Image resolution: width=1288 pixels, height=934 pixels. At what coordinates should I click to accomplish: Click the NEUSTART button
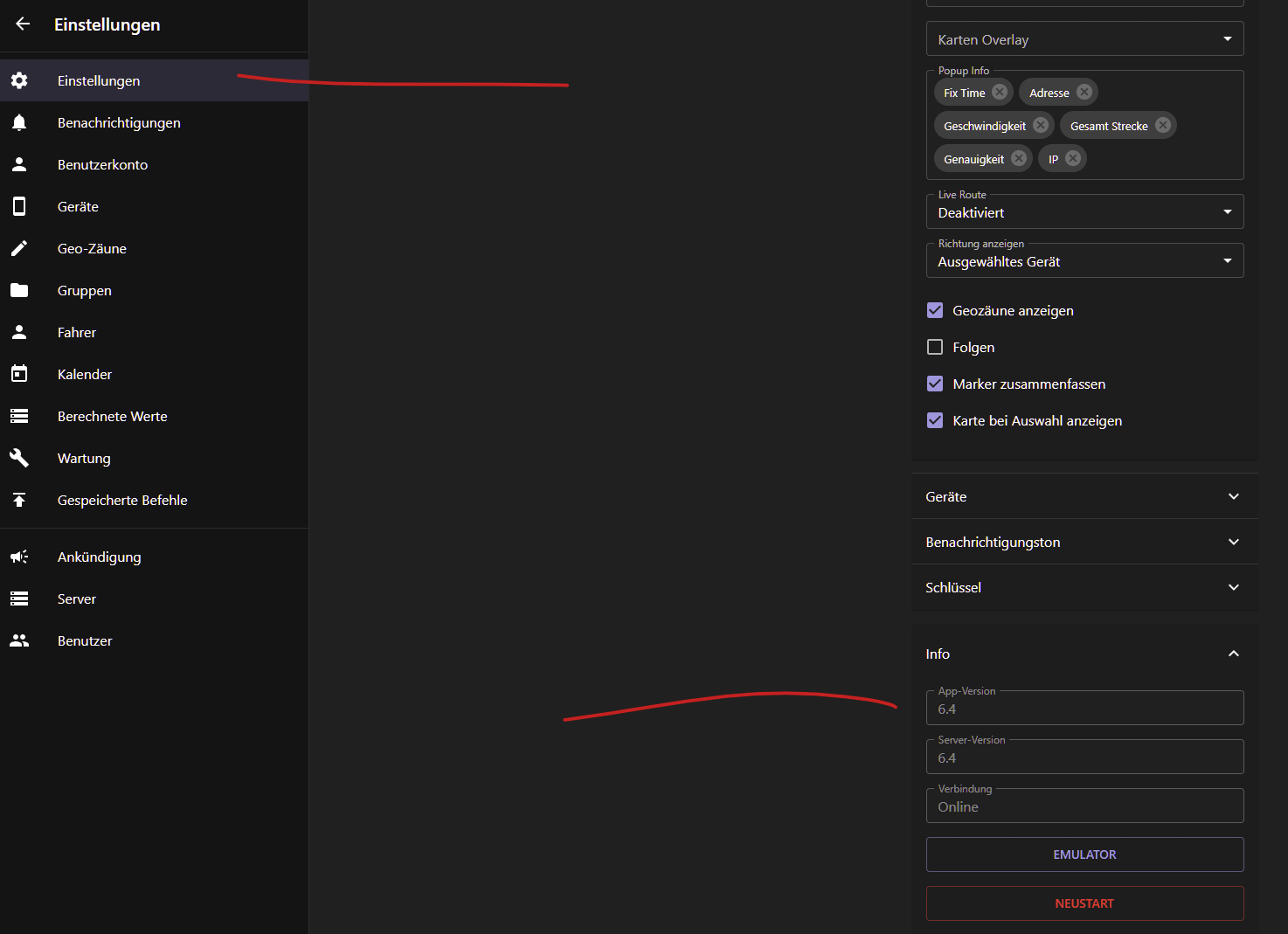(x=1084, y=903)
